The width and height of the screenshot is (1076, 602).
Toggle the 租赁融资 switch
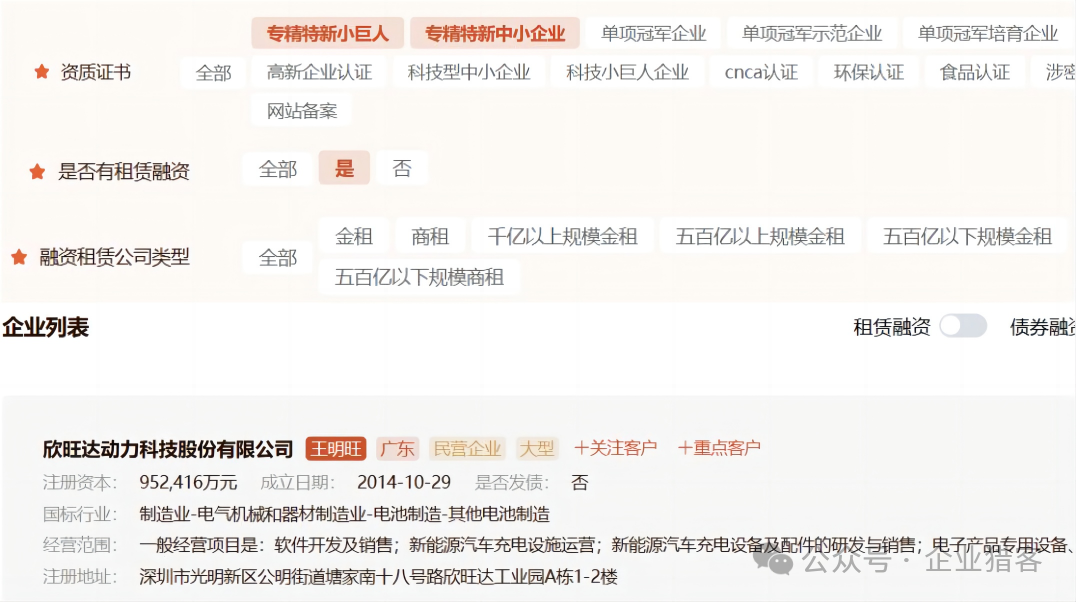963,326
